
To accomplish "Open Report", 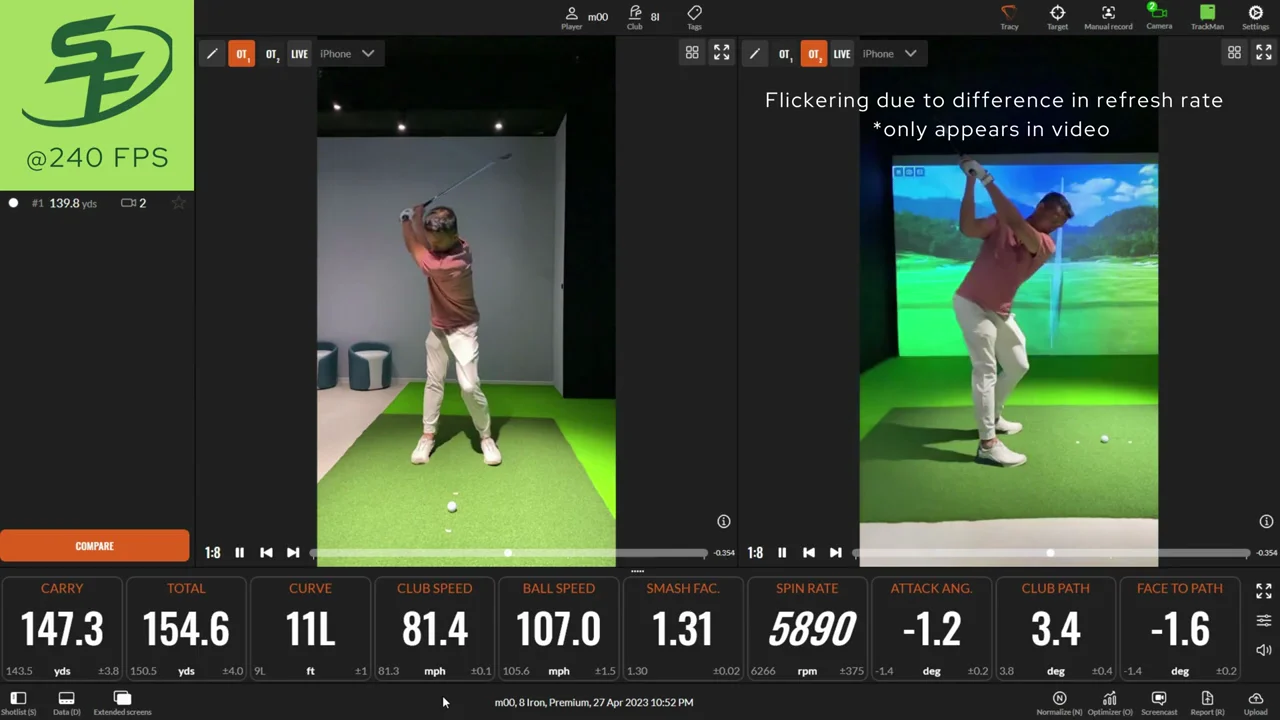I will (1207, 703).
